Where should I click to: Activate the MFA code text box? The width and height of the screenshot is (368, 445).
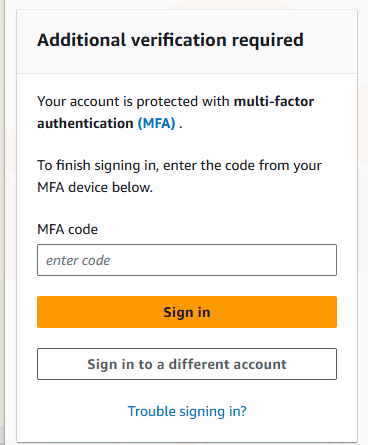click(187, 260)
